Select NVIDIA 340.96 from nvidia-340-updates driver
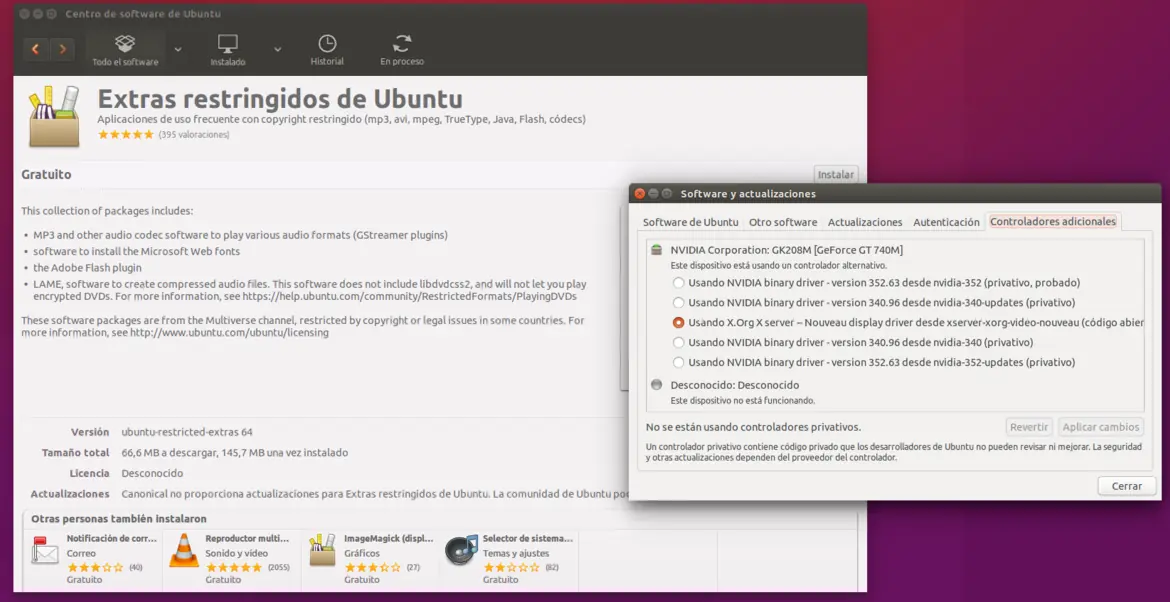Image resolution: width=1170 pixels, height=602 pixels. pyautogui.click(x=678, y=303)
